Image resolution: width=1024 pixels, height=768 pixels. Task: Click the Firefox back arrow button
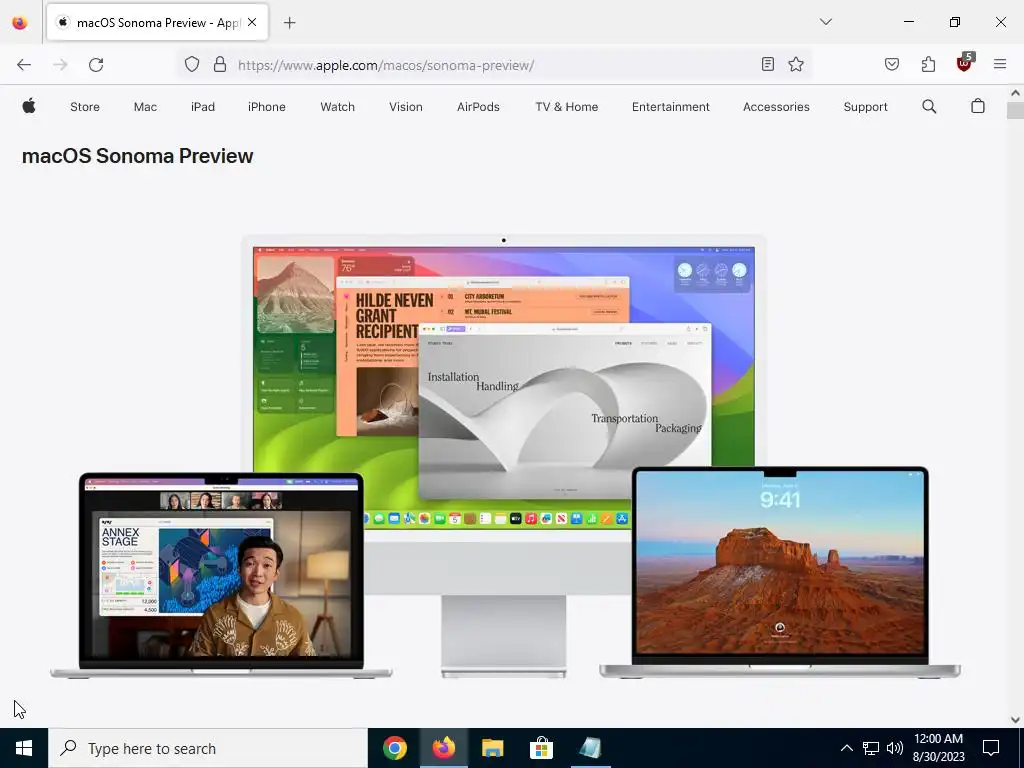pos(24,65)
